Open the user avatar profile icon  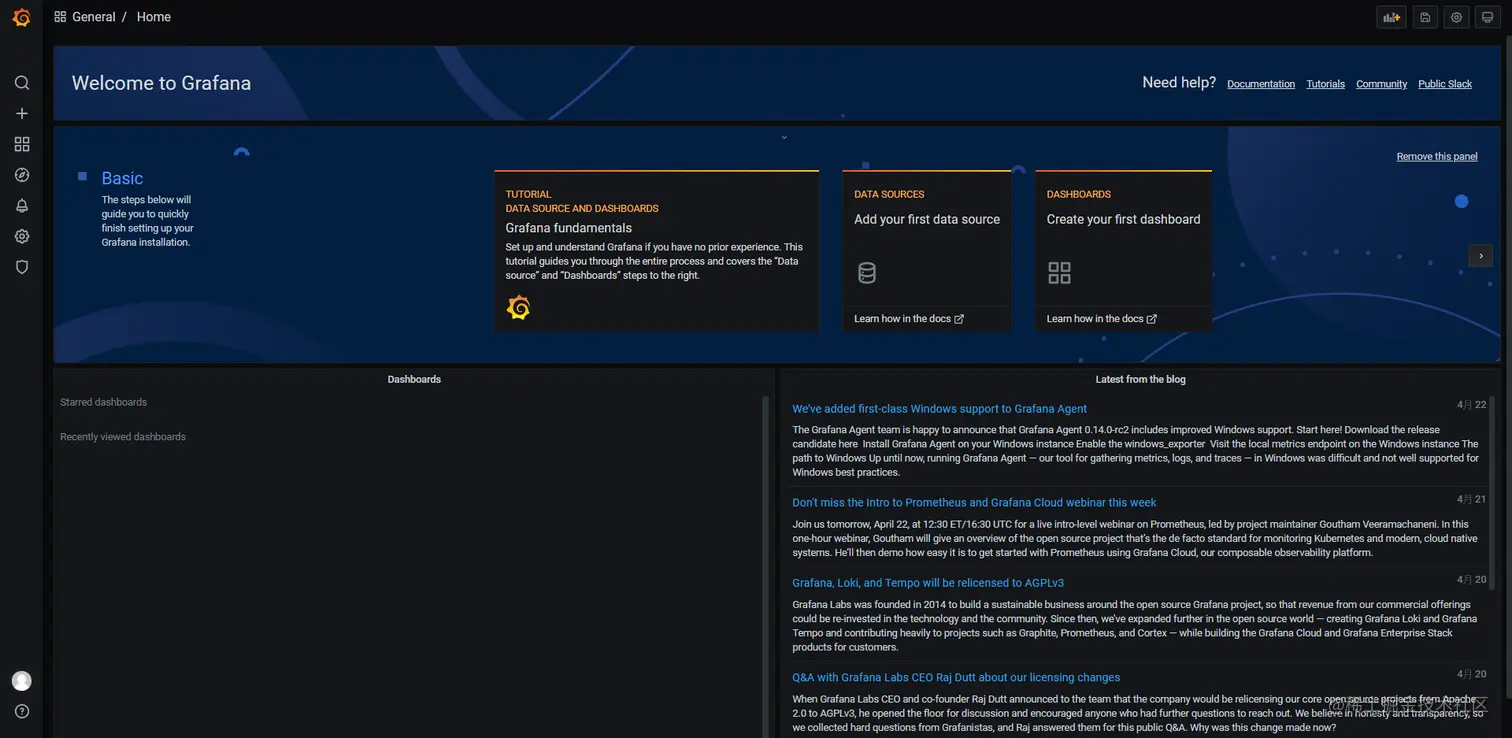(21, 681)
